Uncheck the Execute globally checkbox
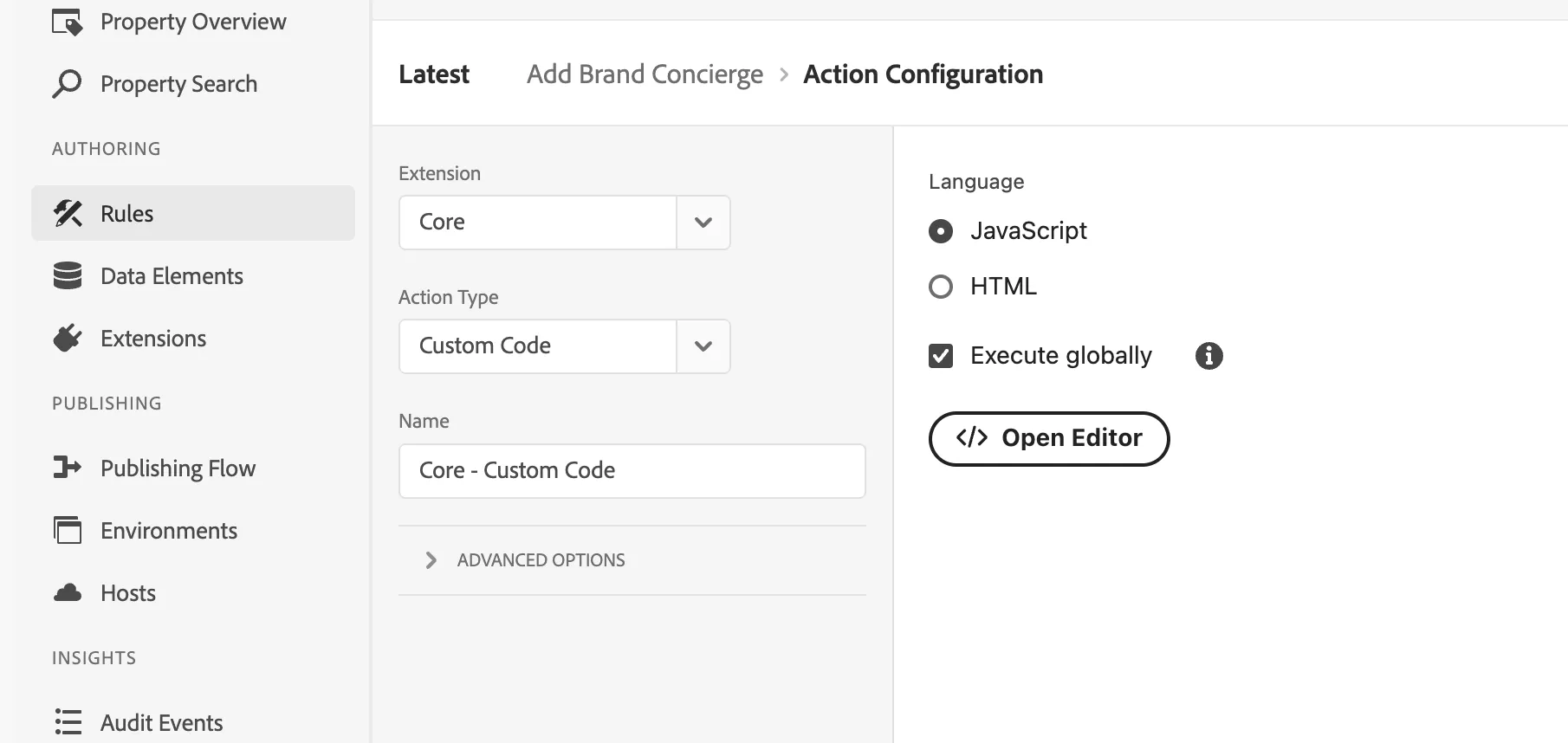This screenshot has width=1568, height=743. coord(941,356)
